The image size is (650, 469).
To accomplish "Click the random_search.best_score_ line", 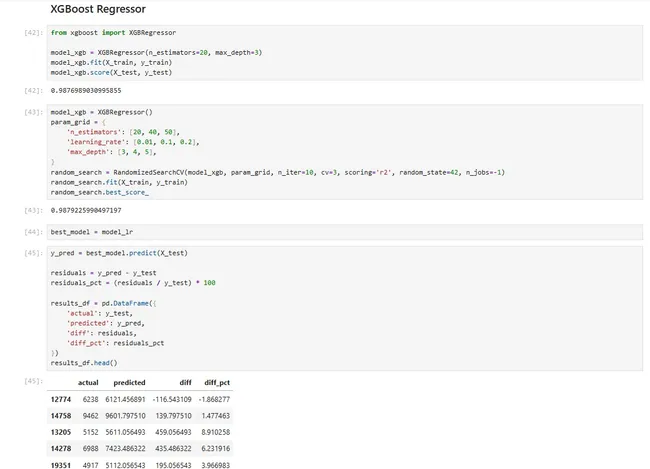I will (99, 192).
